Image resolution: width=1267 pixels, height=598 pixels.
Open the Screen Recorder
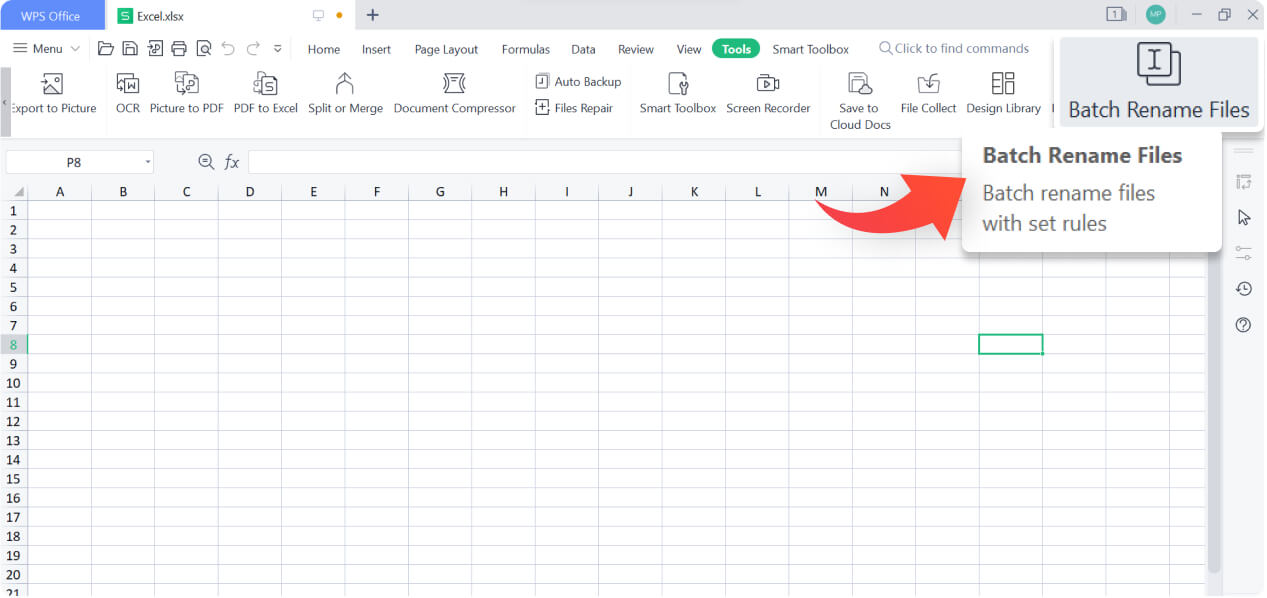768,95
